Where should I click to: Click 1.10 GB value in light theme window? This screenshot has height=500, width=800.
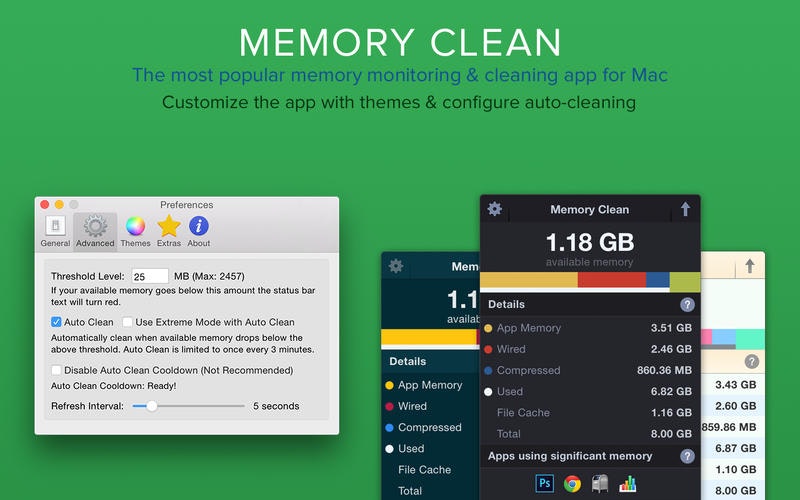pyautogui.click(x=735, y=469)
